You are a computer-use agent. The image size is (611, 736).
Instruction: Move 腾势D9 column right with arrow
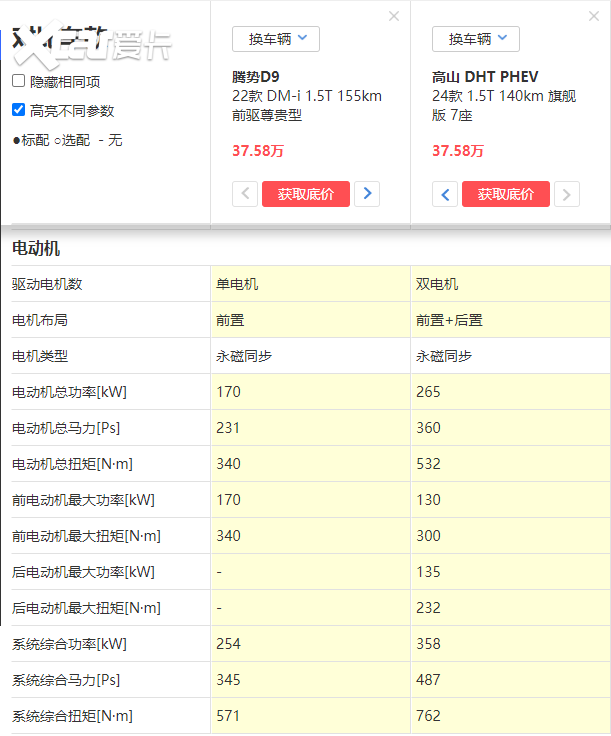[x=367, y=194]
